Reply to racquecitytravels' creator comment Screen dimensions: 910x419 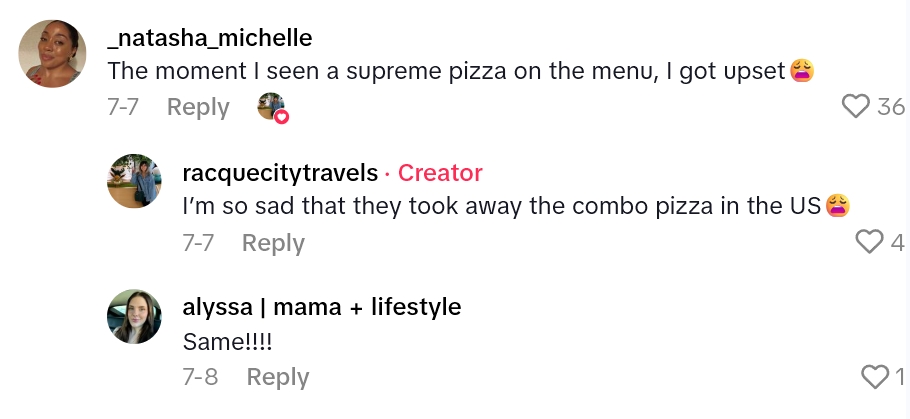273,242
